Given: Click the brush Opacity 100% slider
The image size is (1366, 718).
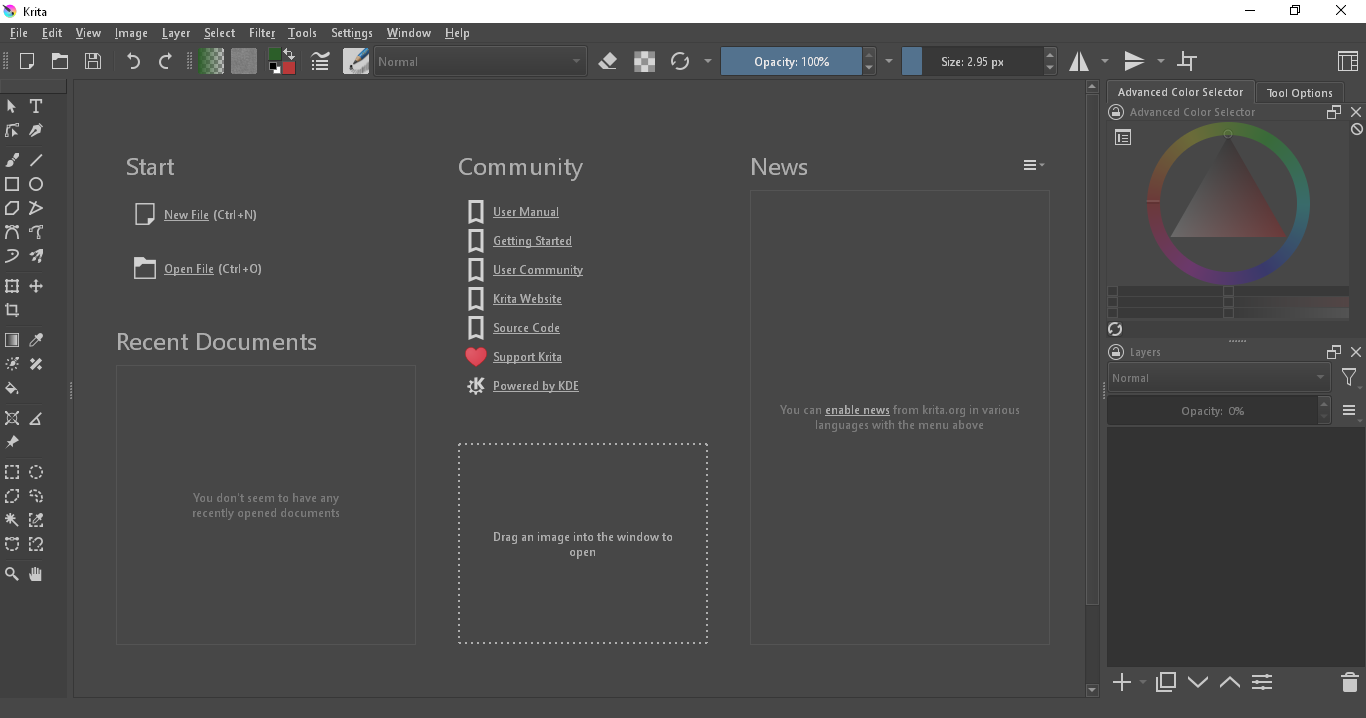Looking at the screenshot, I should (x=791, y=61).
